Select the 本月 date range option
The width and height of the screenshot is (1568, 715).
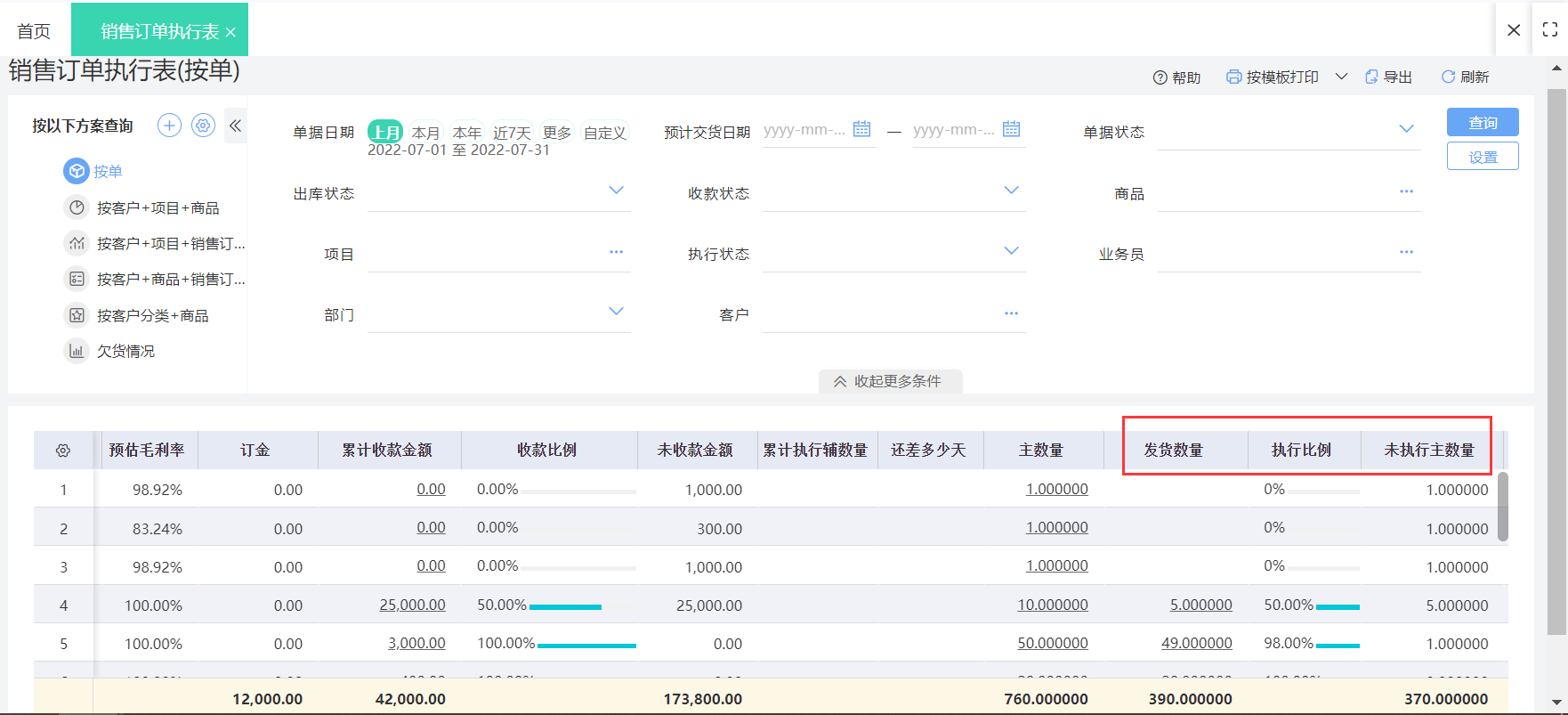[x=425, y=133]
